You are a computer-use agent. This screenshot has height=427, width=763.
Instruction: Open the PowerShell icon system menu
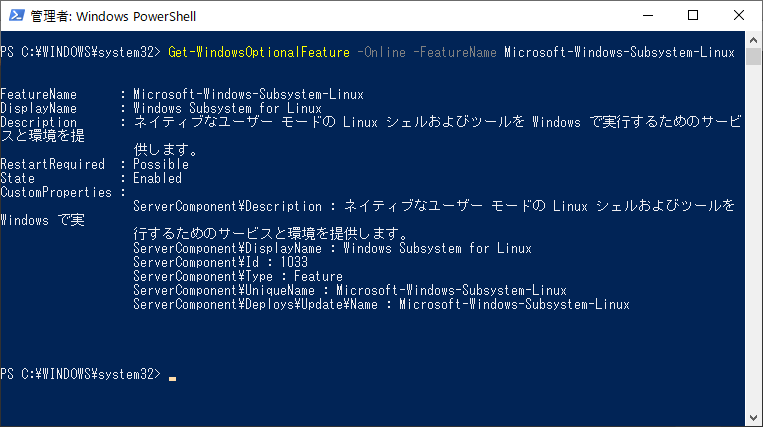point(17,16)
